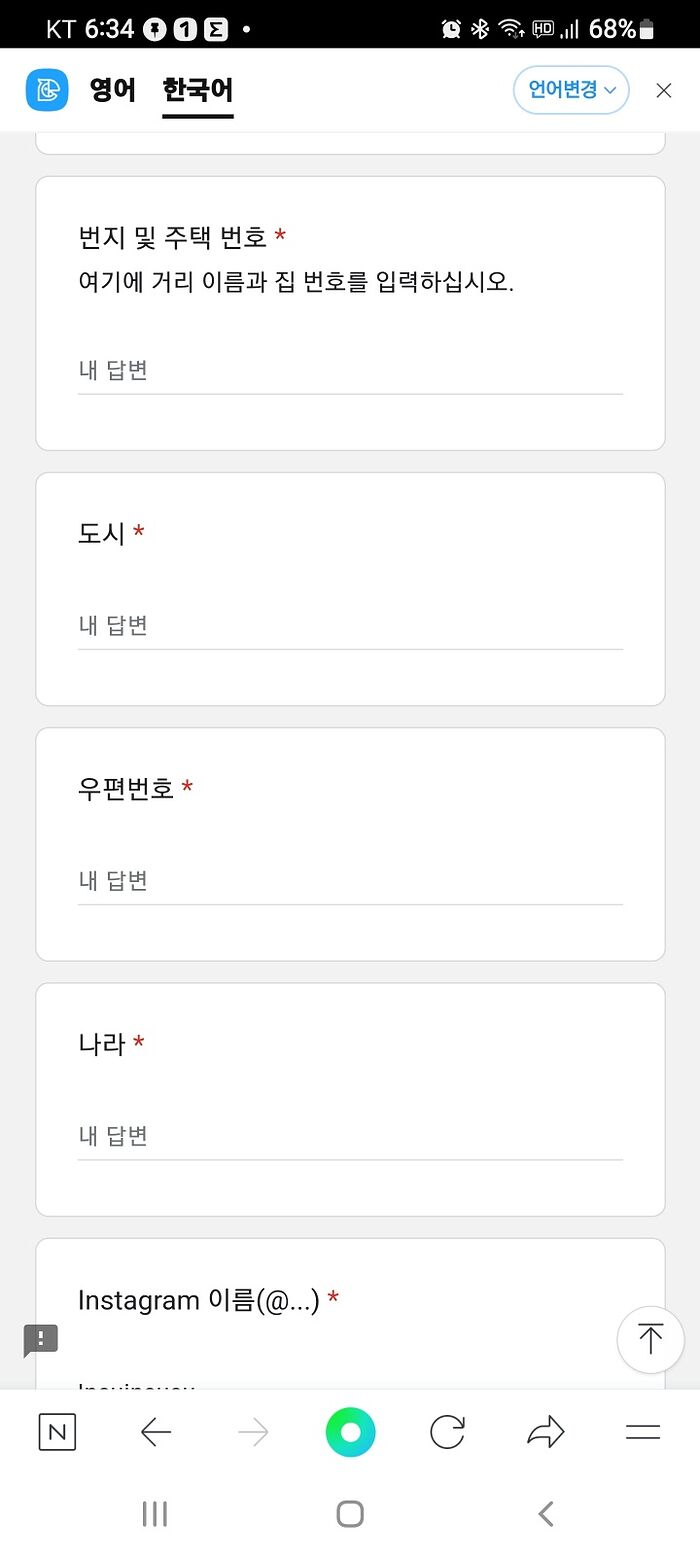Tap the feedback exclamation icon

coord(41,1340)
